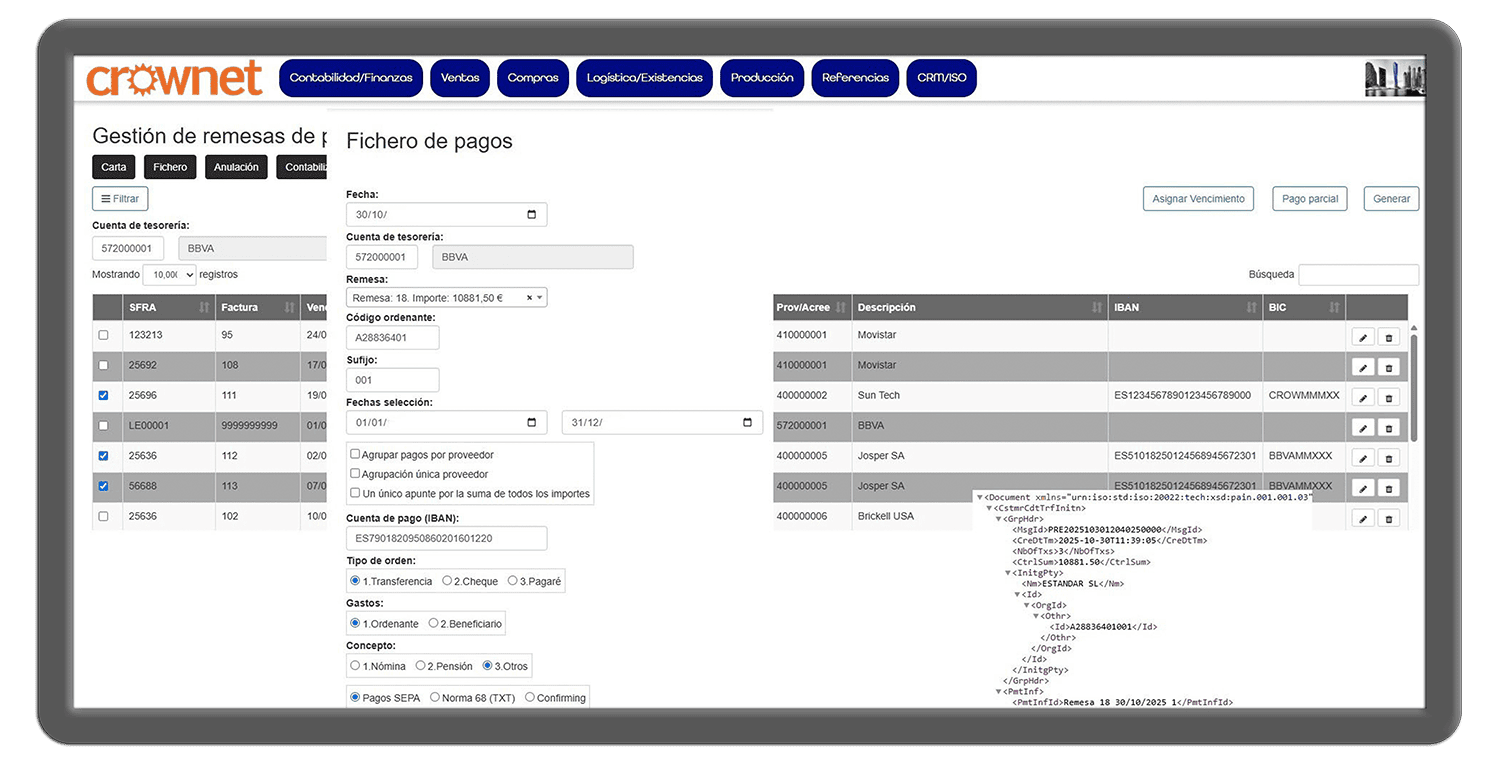
Task: Click the Crownet logo
Action: [x=174, y=79]
